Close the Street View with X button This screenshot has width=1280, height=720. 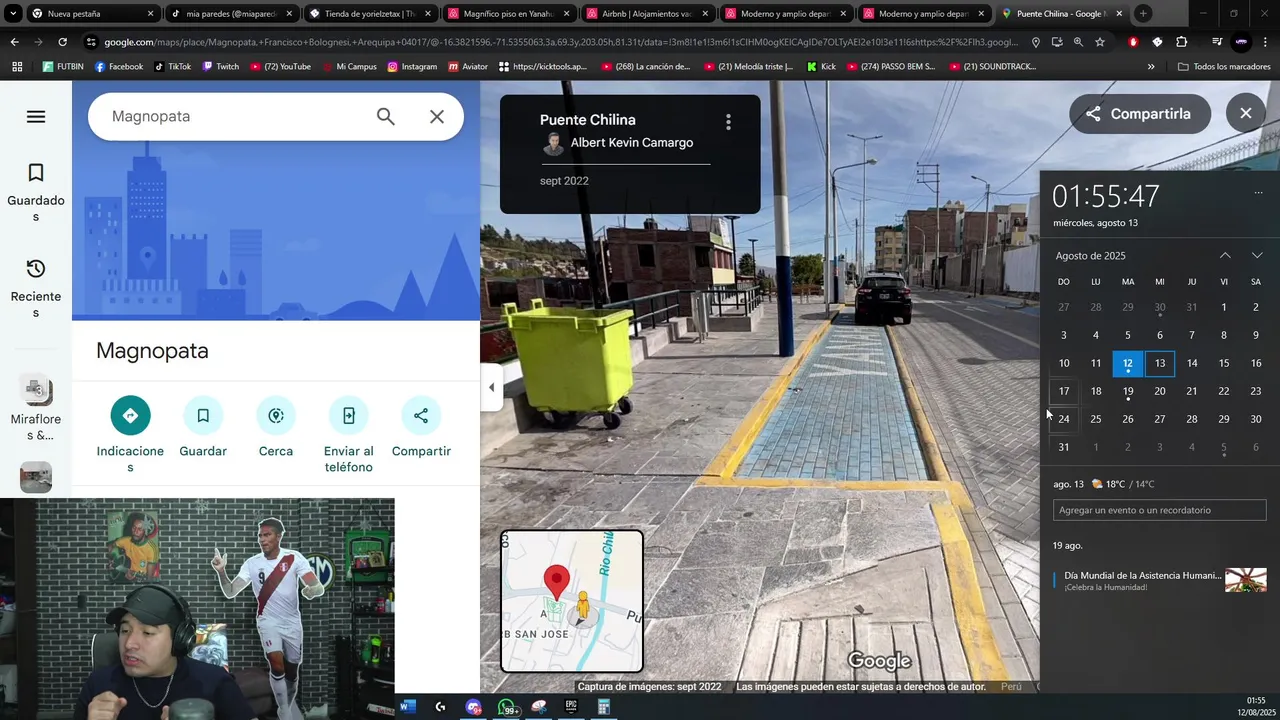(x=1245, y=114)
